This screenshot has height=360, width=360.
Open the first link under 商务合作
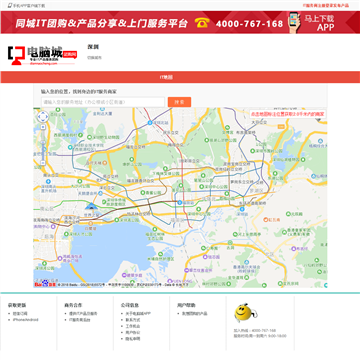(x=83, y=314)
